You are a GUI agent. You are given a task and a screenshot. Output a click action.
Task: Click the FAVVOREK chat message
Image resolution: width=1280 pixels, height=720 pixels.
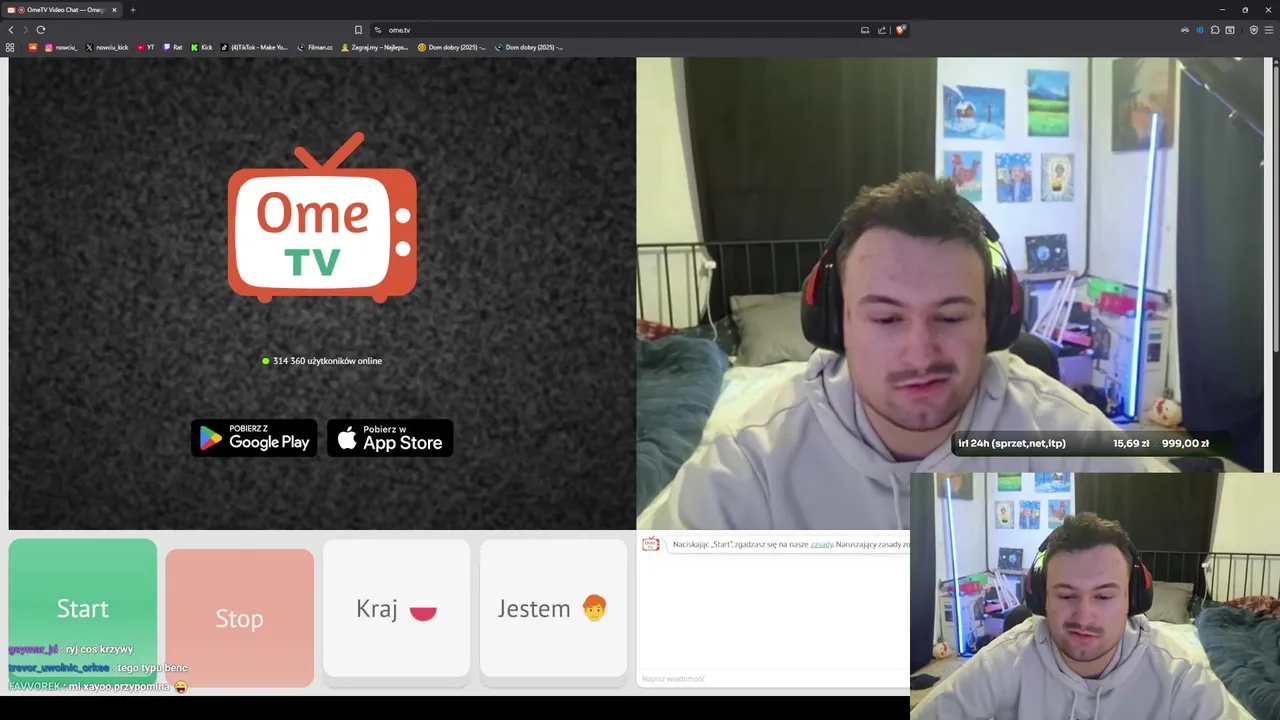[x=98, y=687]
